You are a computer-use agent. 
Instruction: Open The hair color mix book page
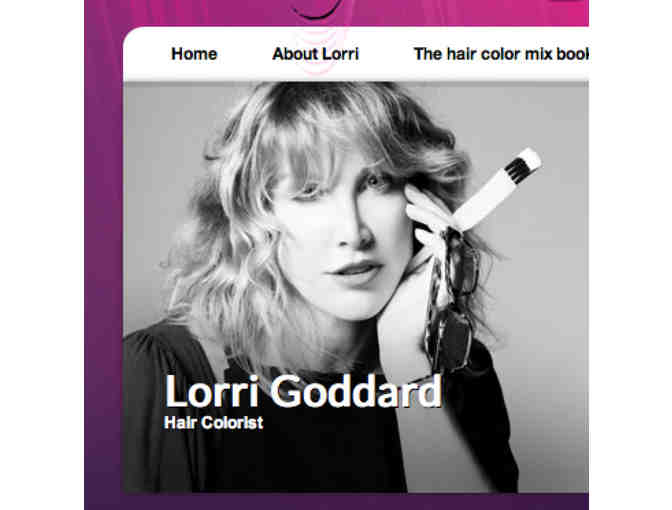click(501, 54)
